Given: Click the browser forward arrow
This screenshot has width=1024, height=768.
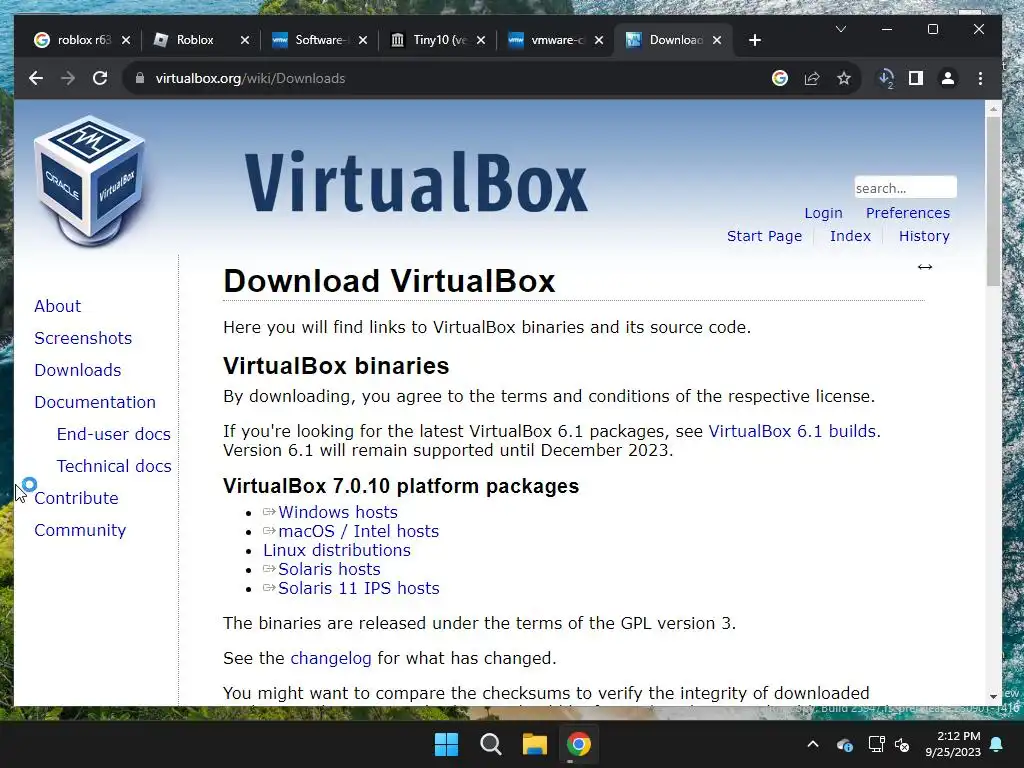Looking at the screenshot, I should 68,78.
